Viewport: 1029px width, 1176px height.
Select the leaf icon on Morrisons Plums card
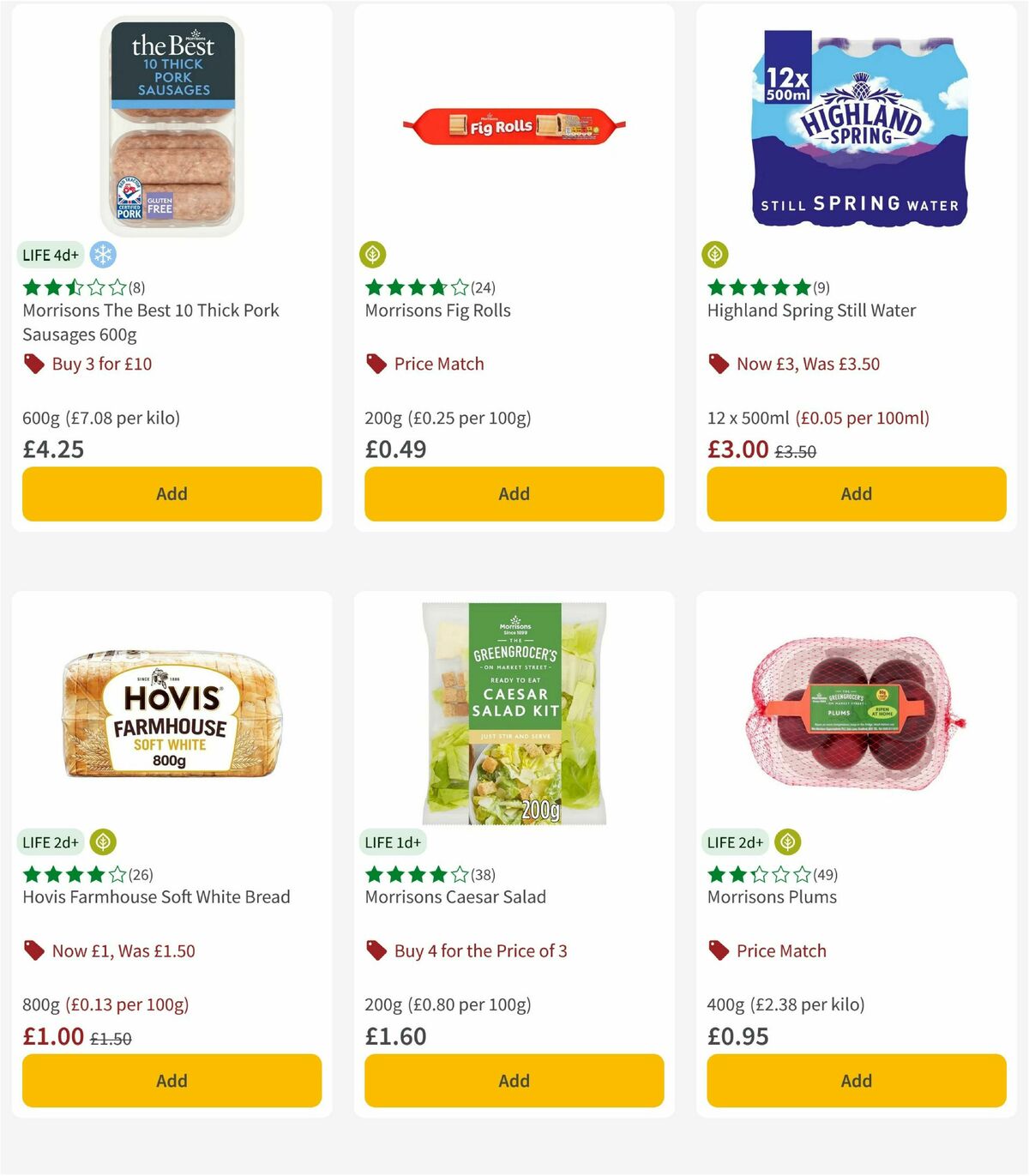[787, 842]
